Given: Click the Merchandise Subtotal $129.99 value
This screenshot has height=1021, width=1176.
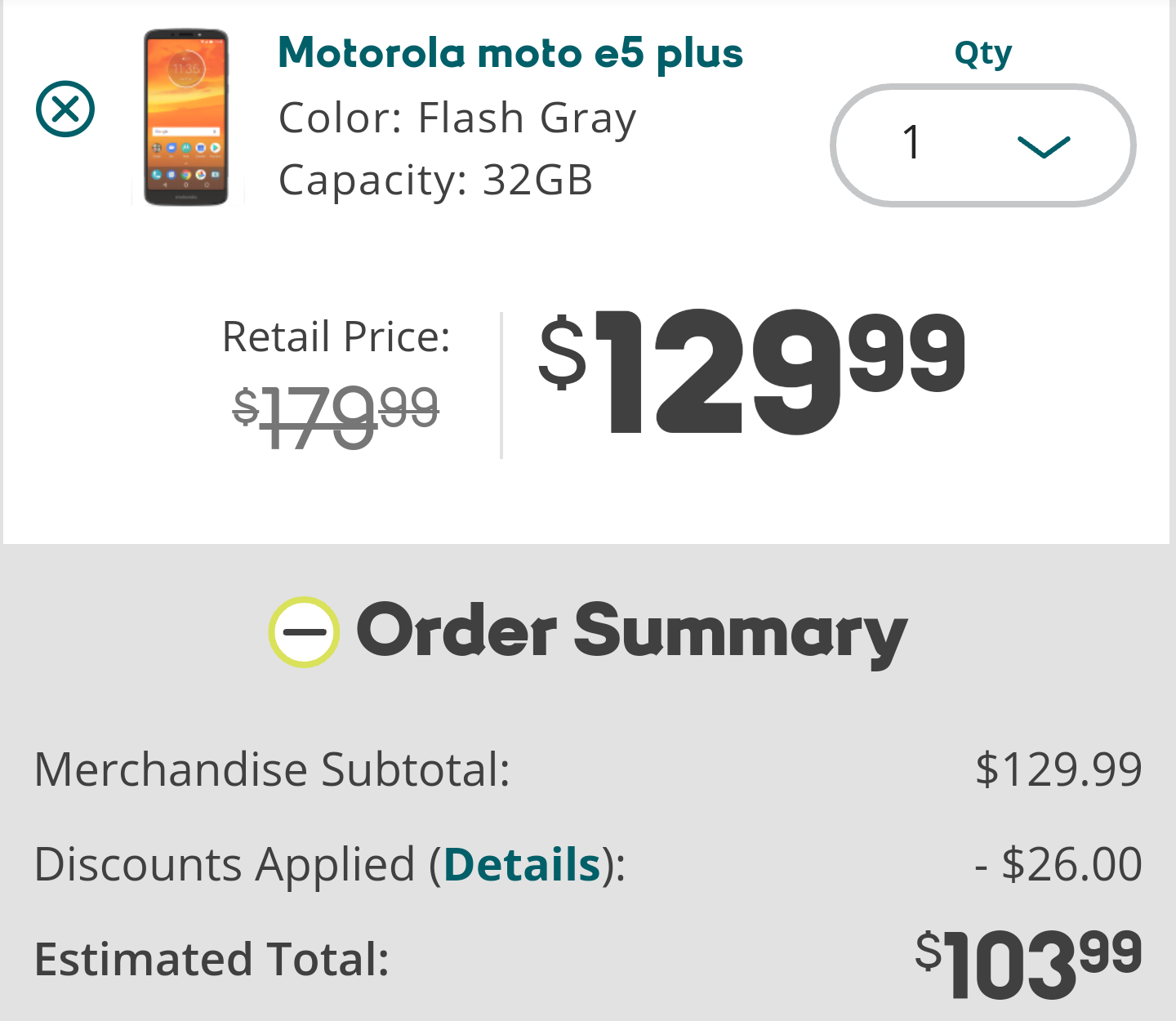Looking at the screenshot, I should pos(1058,769).
